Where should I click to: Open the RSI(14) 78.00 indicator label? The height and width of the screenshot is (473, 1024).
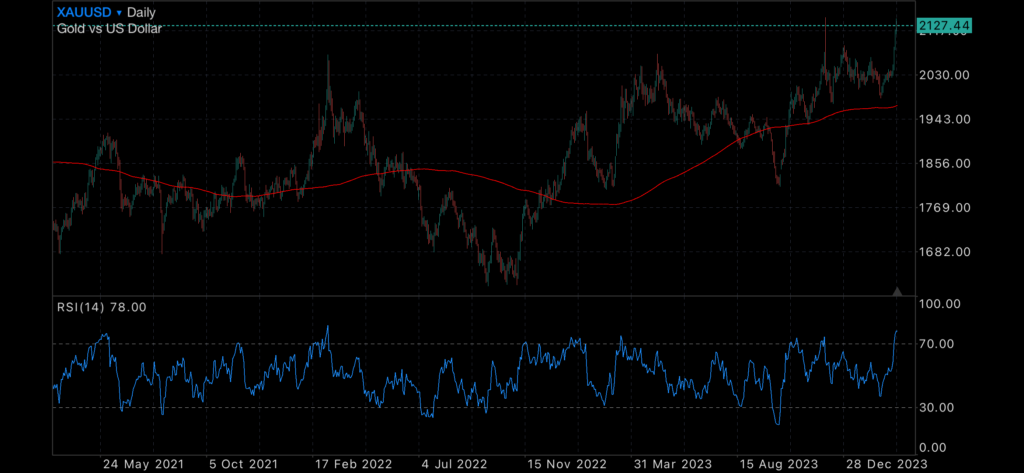102,306
